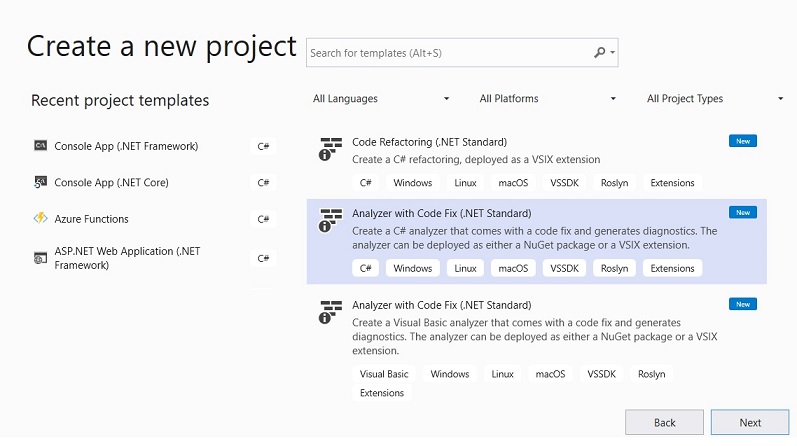Select the Azure Functions lightning icon
The image size is (797, 446).
point(41,218)
